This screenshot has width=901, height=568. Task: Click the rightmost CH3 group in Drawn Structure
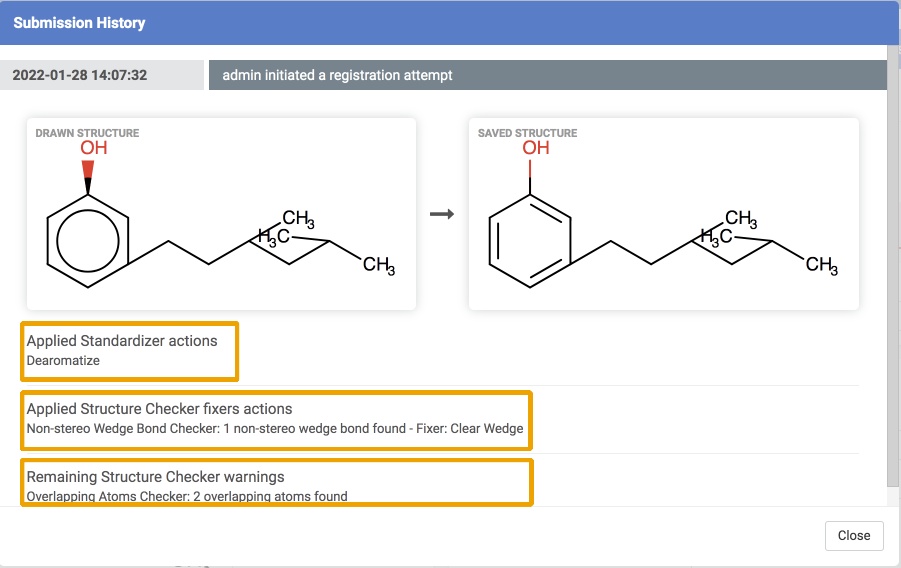point(378,265)
